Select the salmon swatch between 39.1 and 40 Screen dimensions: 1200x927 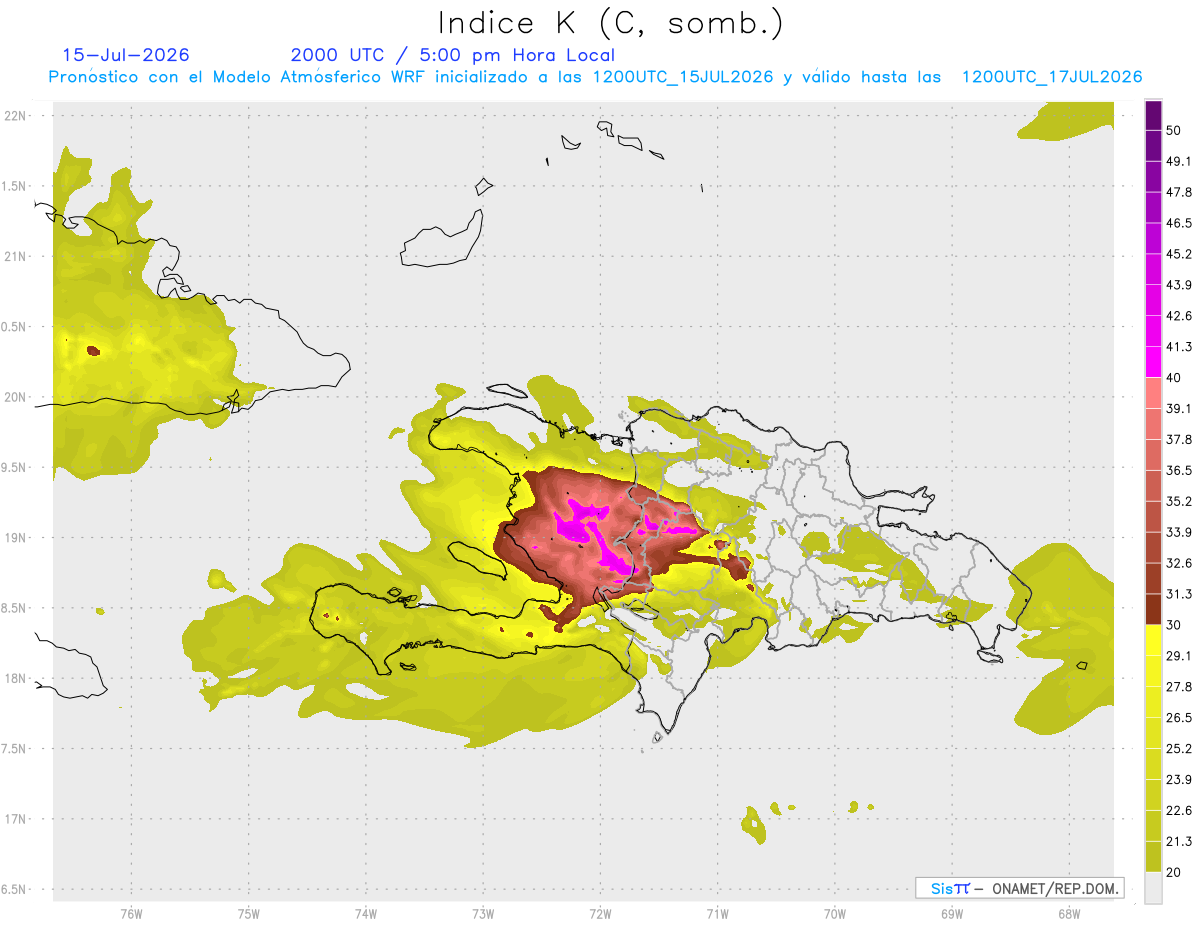click(x=1154, y=393)
